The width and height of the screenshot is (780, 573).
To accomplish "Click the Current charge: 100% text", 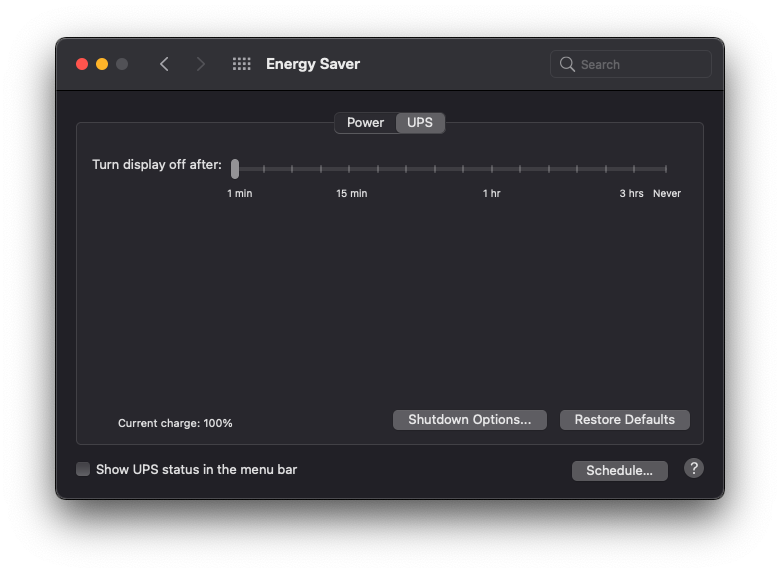I will tap(175, 423).
